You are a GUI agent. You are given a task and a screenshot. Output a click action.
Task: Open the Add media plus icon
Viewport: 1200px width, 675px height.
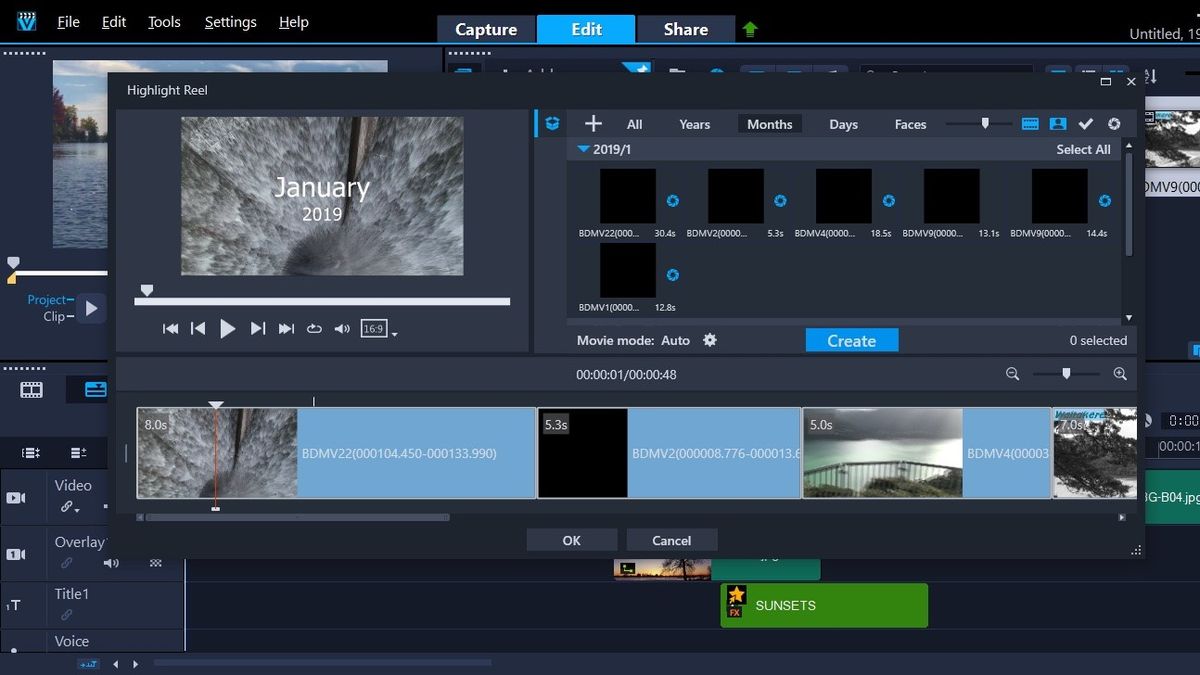pos(594,123)
